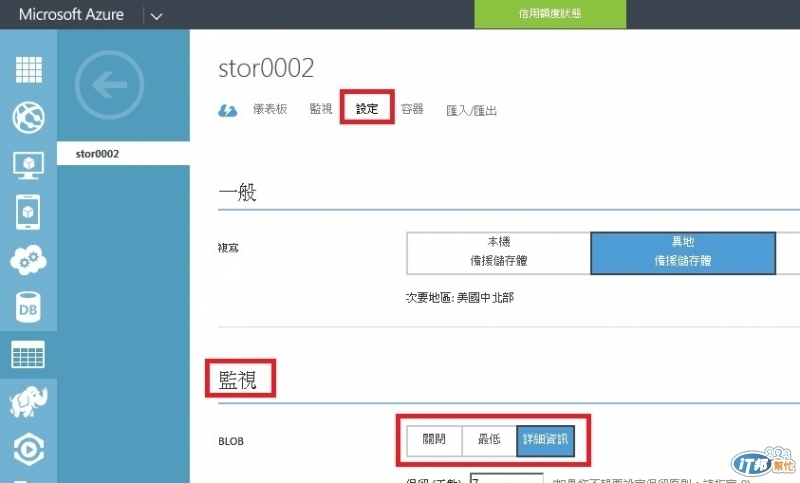Click the Microsoft Azure logo text
800x483 pixels.
(x=71, y=14)
